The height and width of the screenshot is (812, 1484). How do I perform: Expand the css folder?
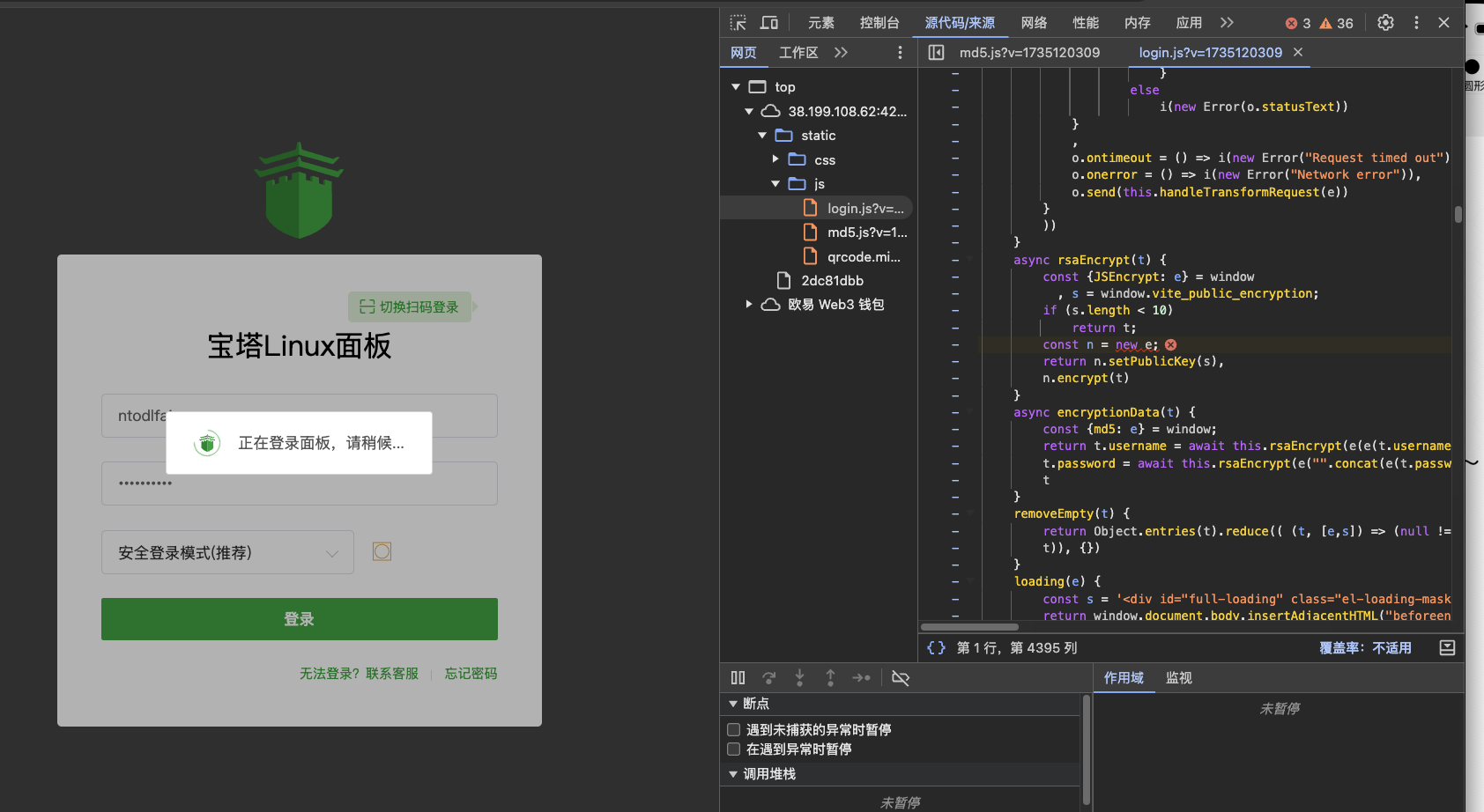click(775, 159)
